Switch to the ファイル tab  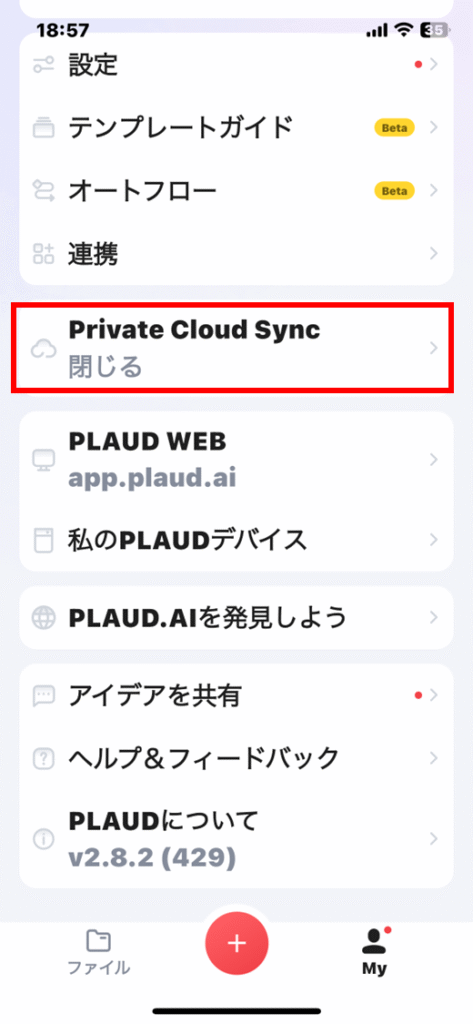point(99,952)
